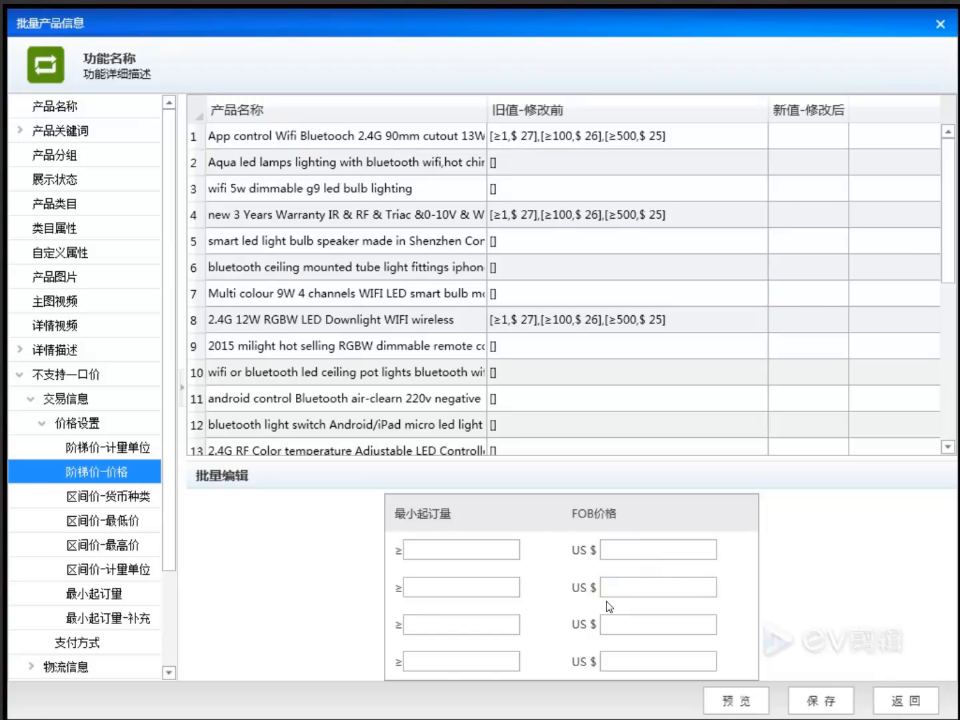This screenshot has width=960, height=720.
Task: Close the 批量产品信息 dialog
Action: tap(940, 24)
